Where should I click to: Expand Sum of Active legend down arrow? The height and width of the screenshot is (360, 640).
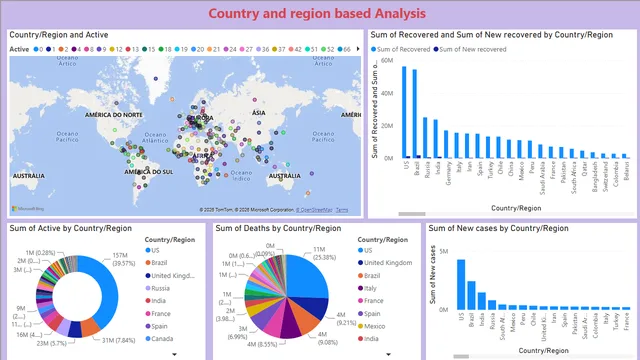tap(174, 354)
